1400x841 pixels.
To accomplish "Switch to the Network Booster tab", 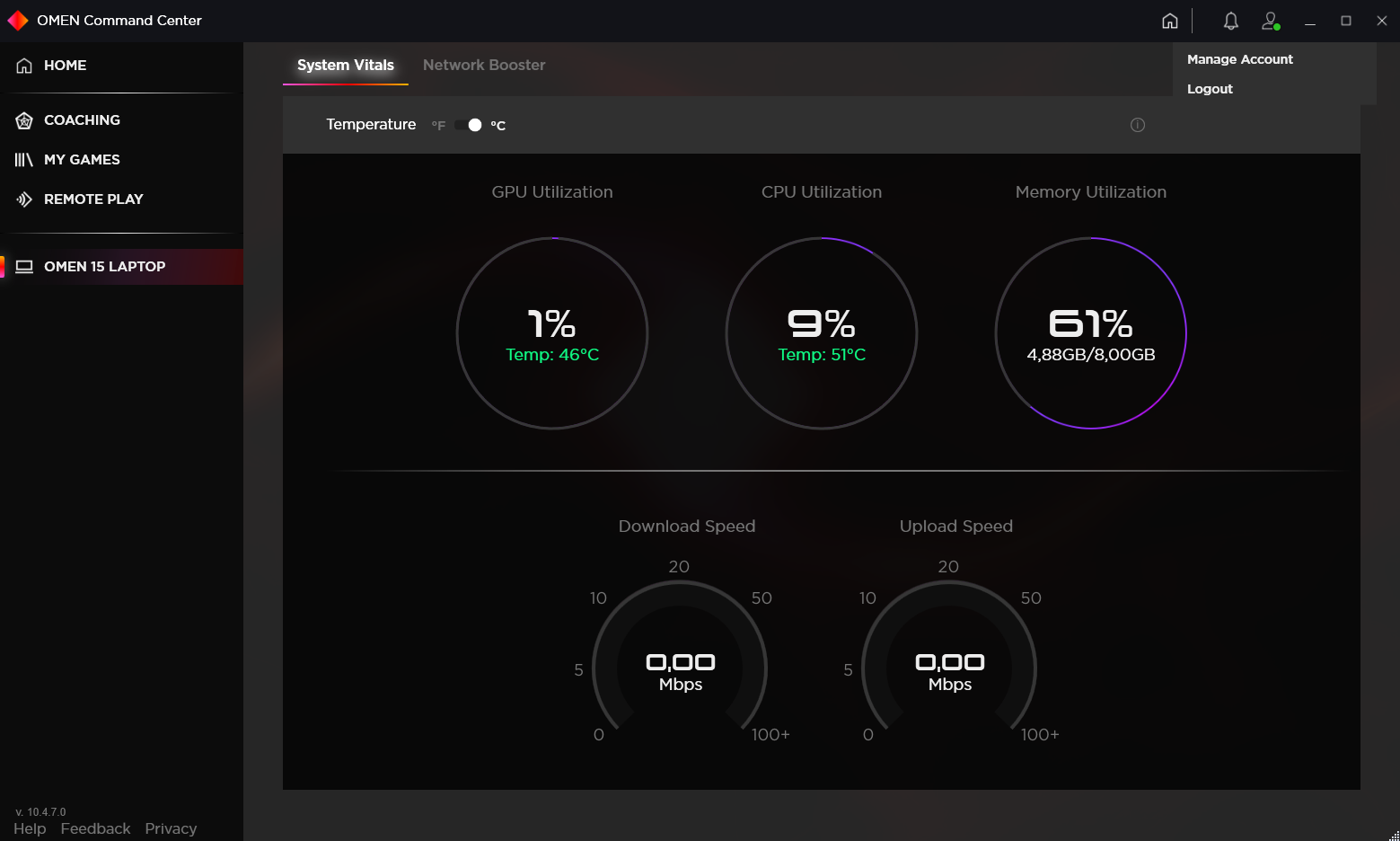I will (484, 65).
